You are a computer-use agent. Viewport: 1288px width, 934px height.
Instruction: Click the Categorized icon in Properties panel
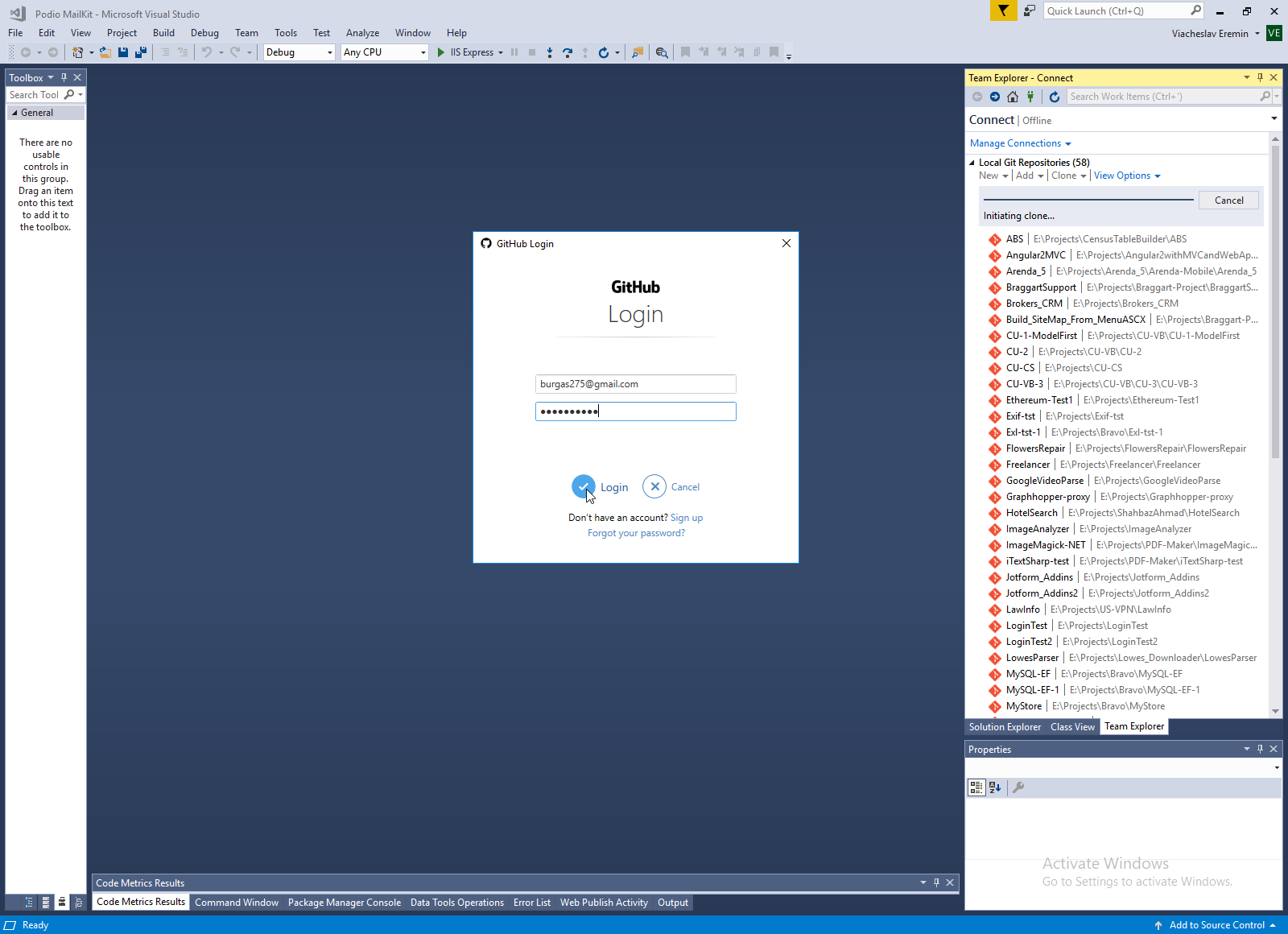[x=976, y=787]
